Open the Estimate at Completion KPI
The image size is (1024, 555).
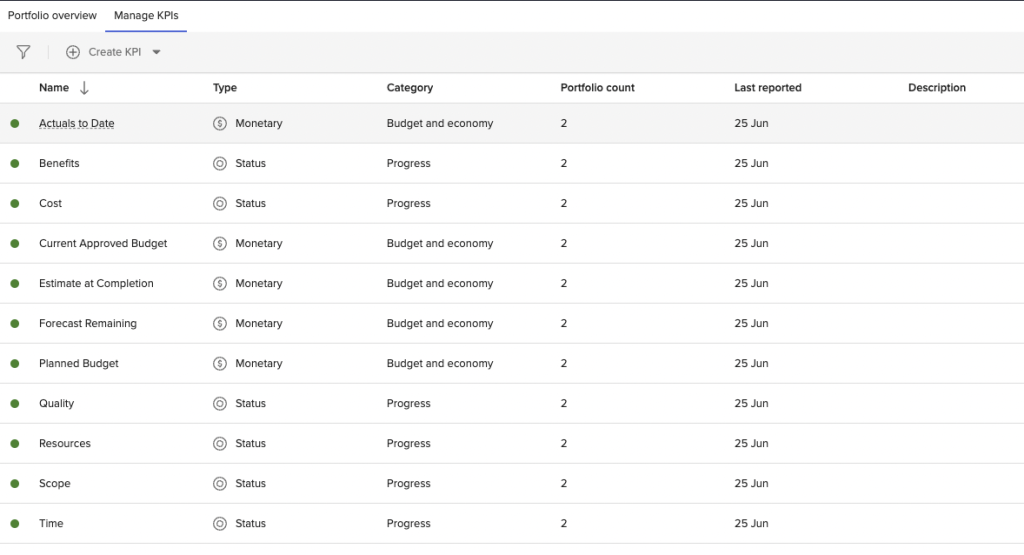click(x=96, y=284)
